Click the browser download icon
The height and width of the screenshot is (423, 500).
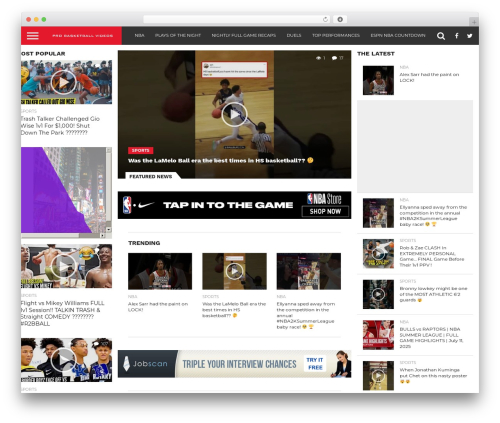pyautogui.click(x=340, y=20)
